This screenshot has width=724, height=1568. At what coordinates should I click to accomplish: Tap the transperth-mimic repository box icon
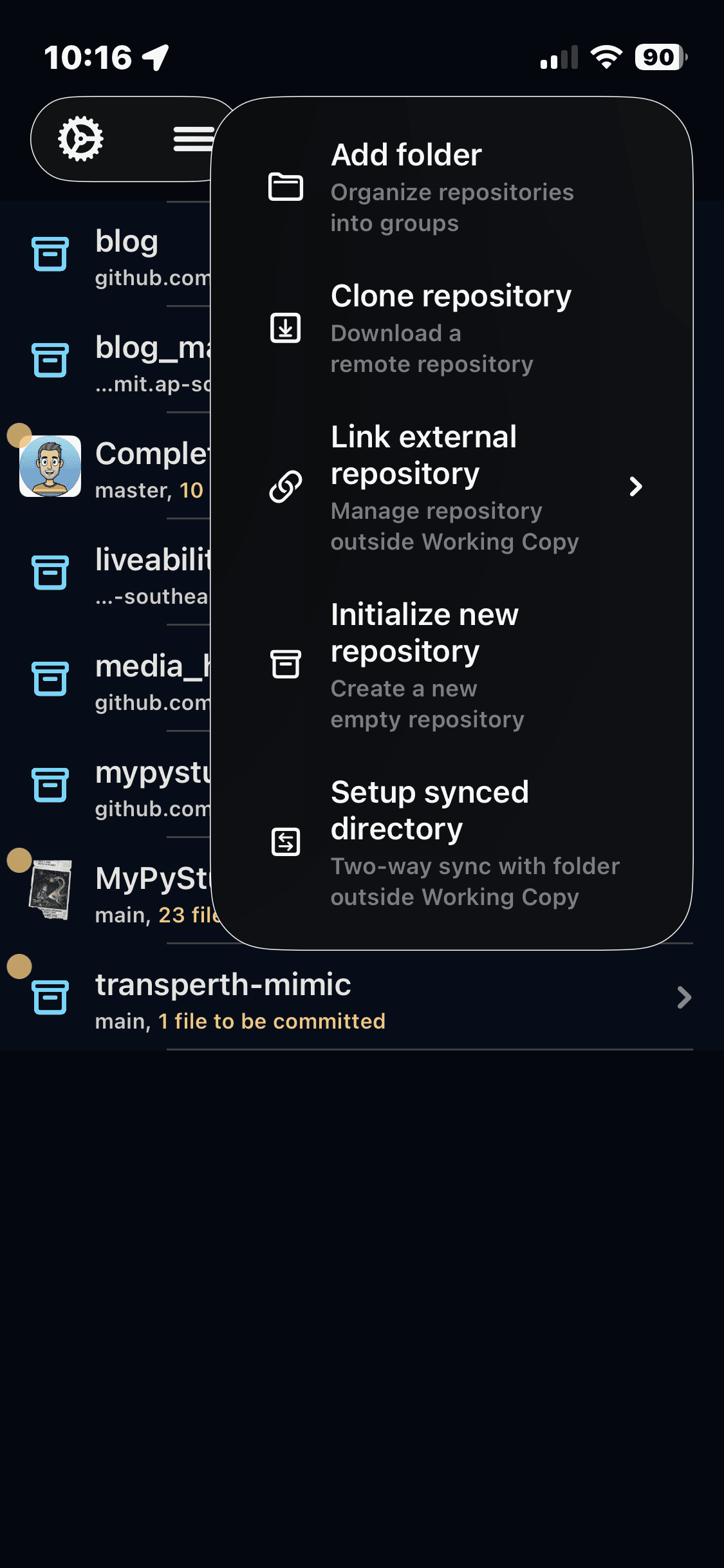point(50,997)
